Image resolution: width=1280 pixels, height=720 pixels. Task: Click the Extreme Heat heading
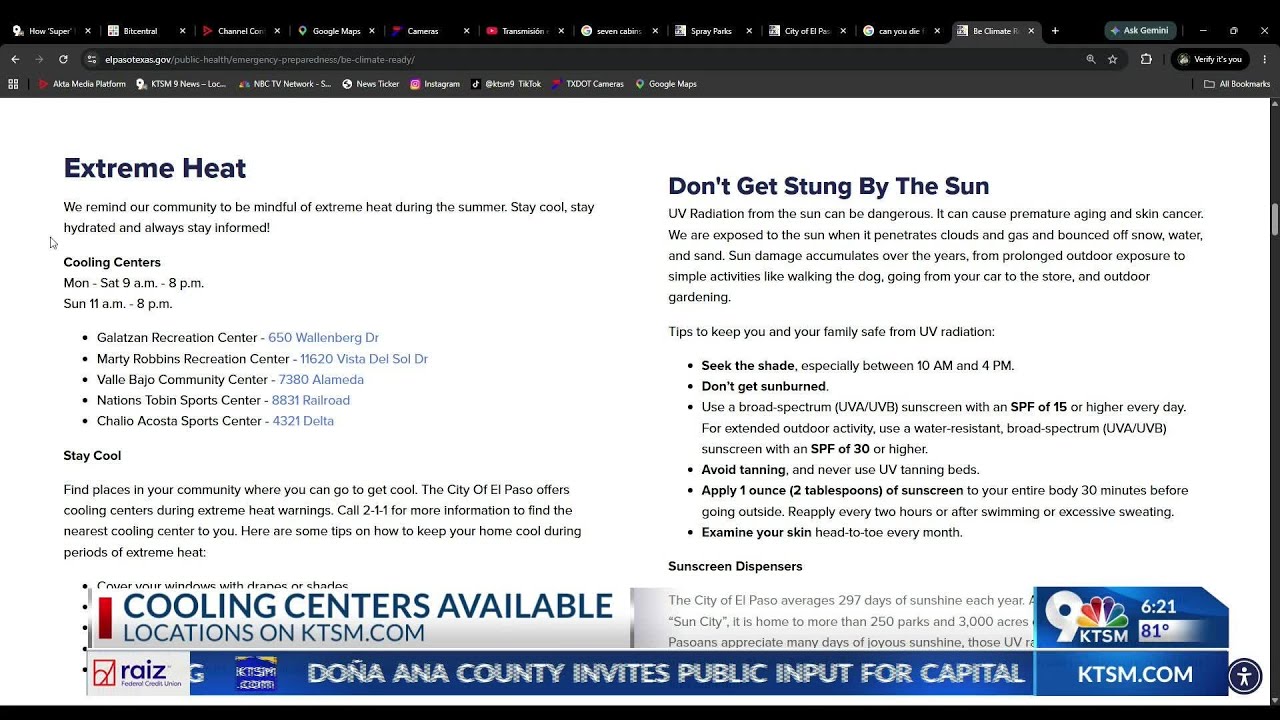coord(155,168)
